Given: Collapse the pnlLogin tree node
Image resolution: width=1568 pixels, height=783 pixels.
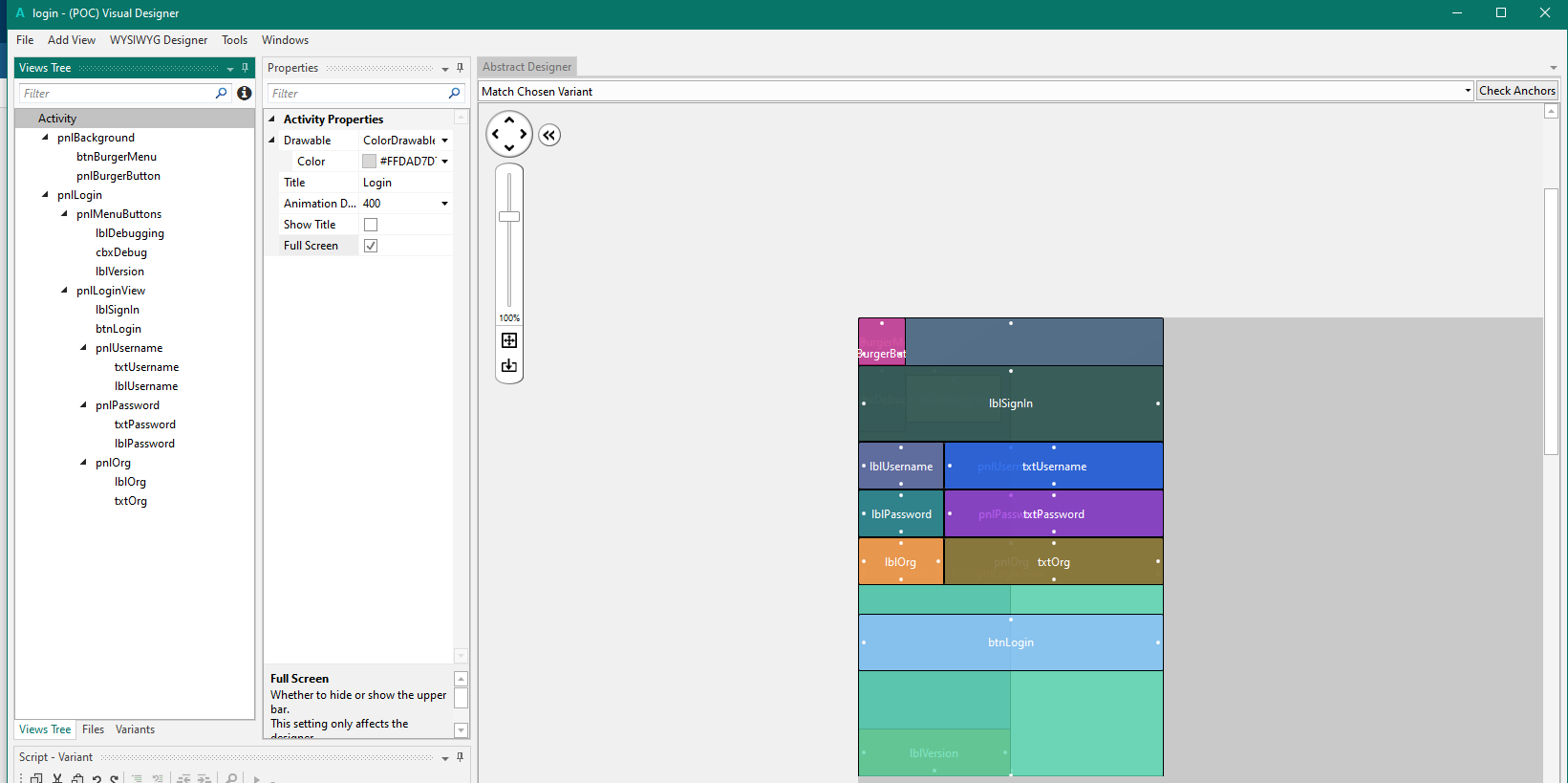Looking at the screenshot, I should [x=45, y=195].
